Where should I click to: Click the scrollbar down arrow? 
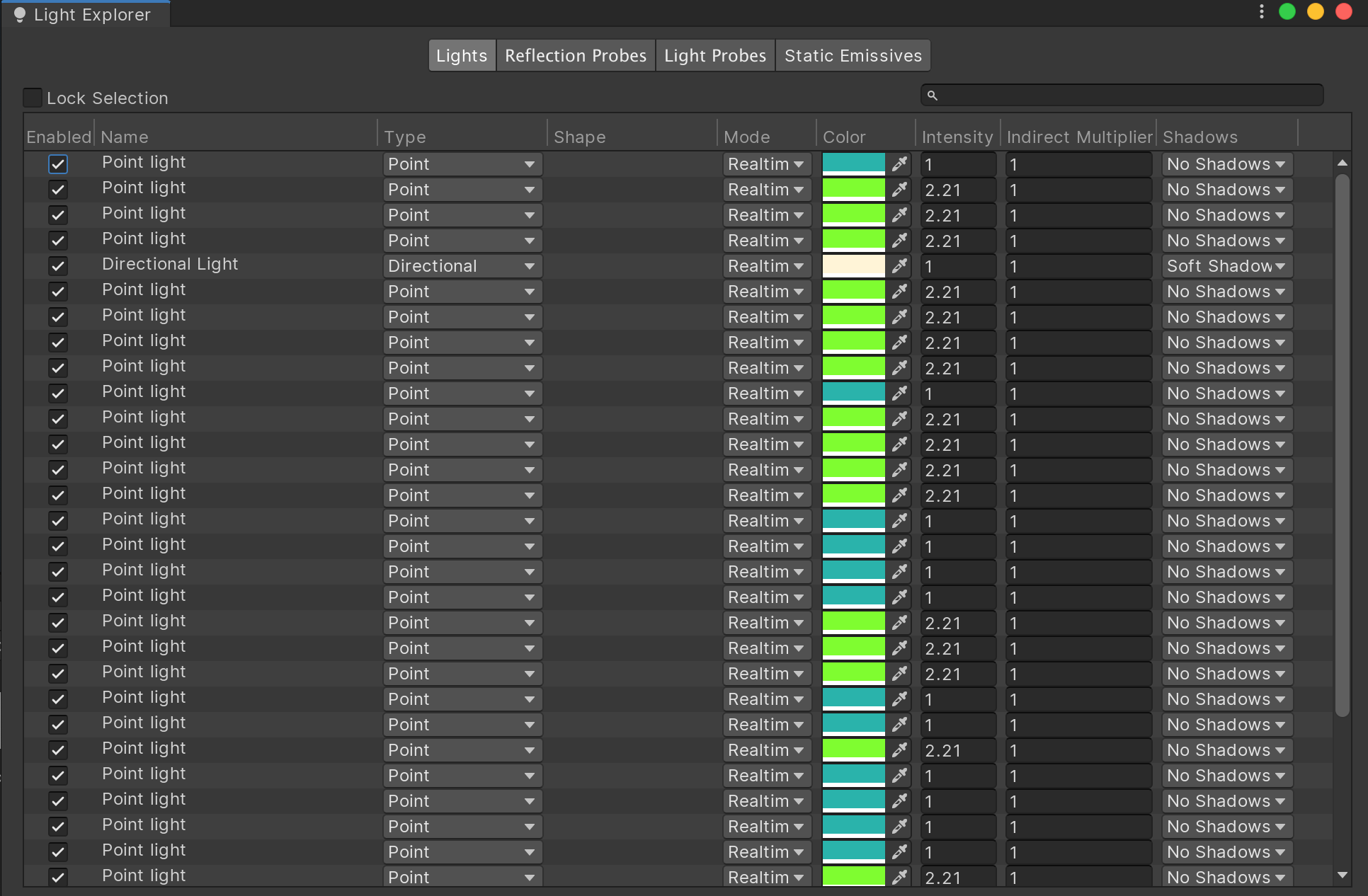(x=1342, y=875)
